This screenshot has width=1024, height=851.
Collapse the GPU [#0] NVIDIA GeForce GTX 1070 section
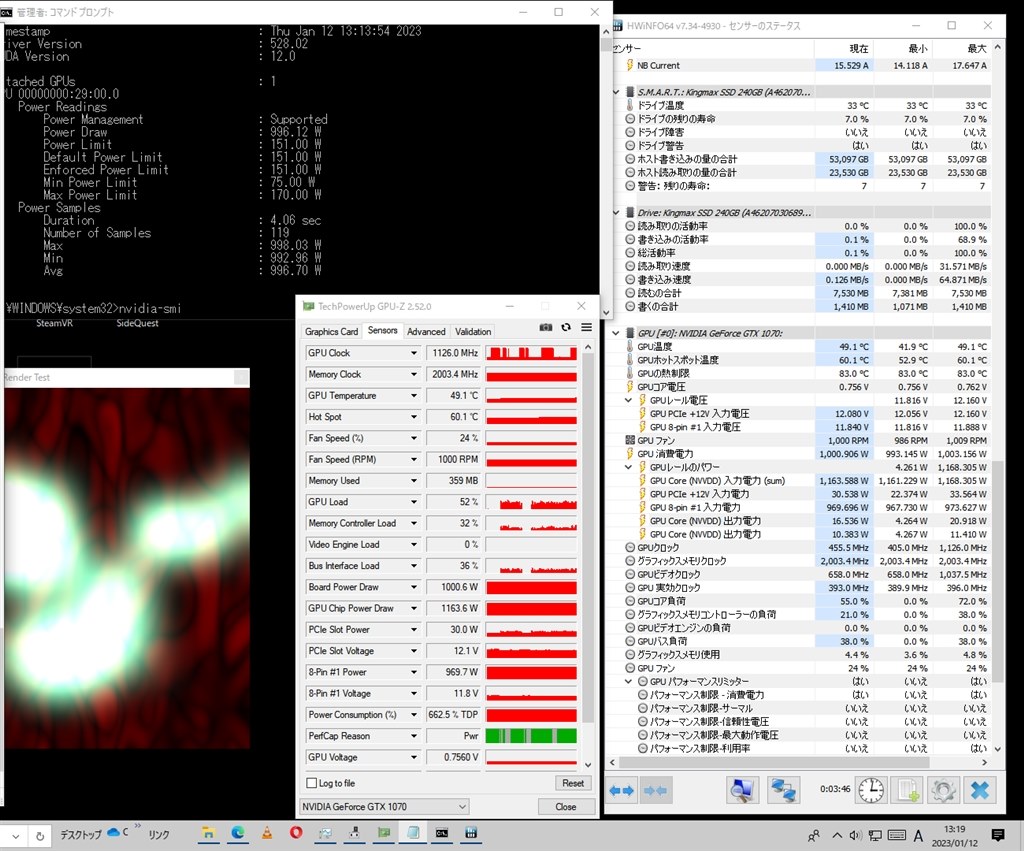pos(616,333)
